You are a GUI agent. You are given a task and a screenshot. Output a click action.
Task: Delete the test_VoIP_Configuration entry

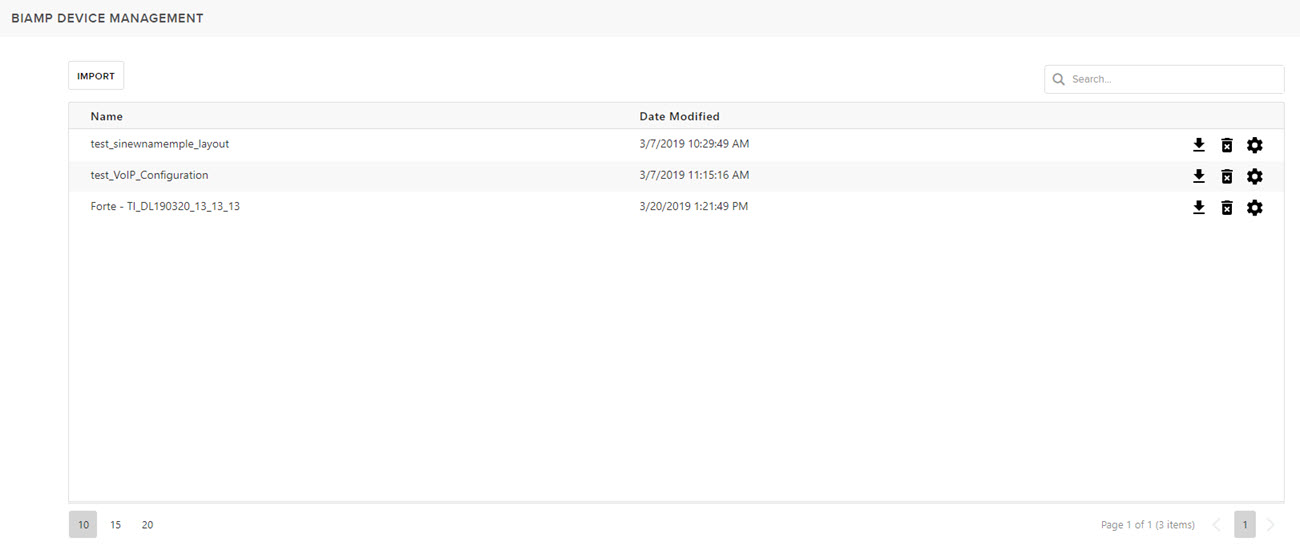coord(1227,176)
